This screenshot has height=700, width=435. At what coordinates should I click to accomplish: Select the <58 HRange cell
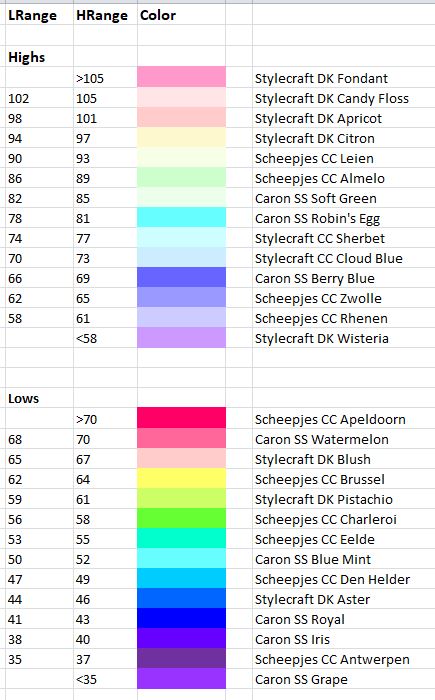click(105, 338)
